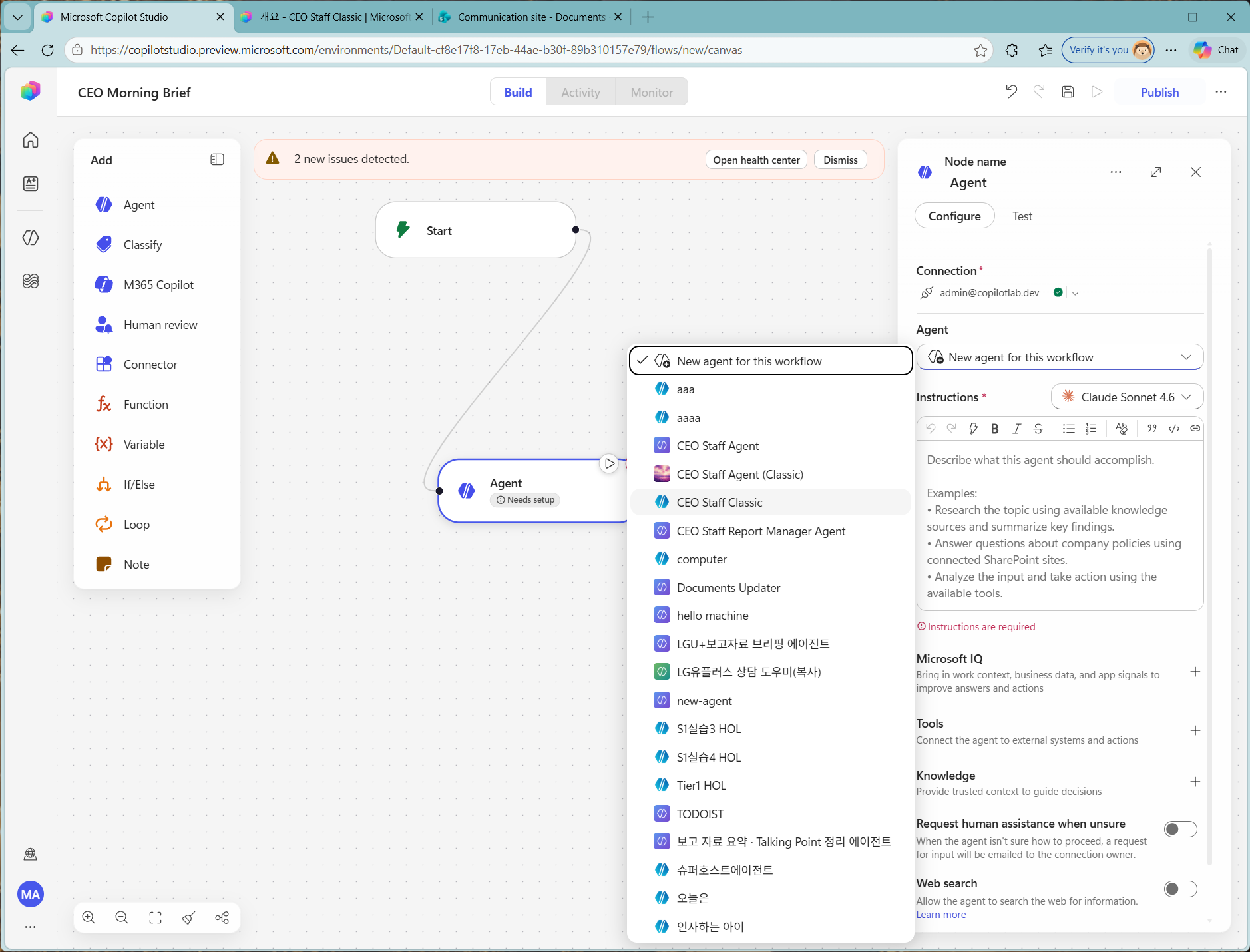
Task: Choose CEO Staff Classic from the agent list
Action: tap(770, 503)
